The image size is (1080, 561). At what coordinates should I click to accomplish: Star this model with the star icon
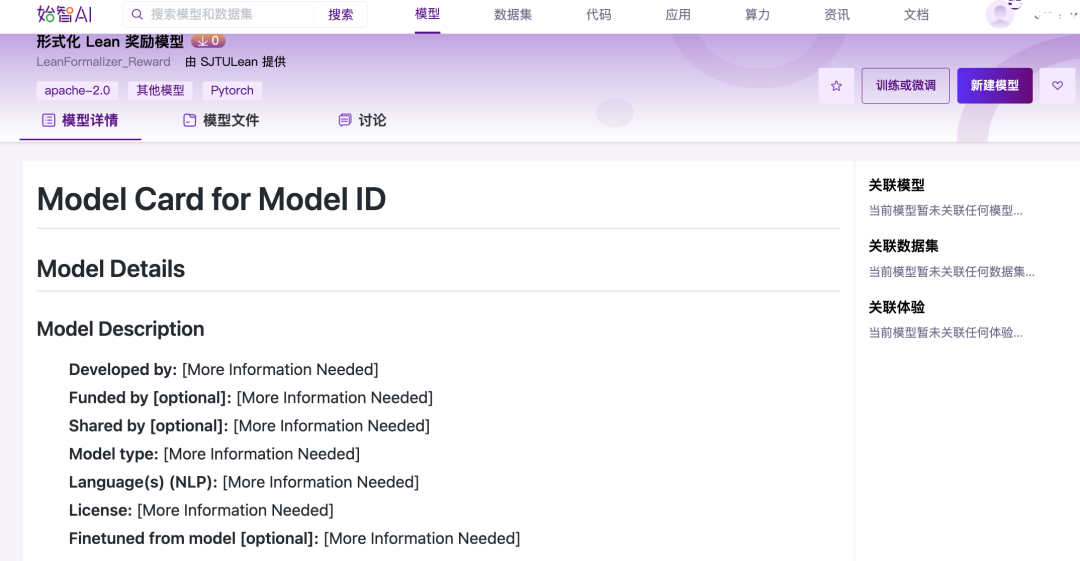[x=836, y=85]
